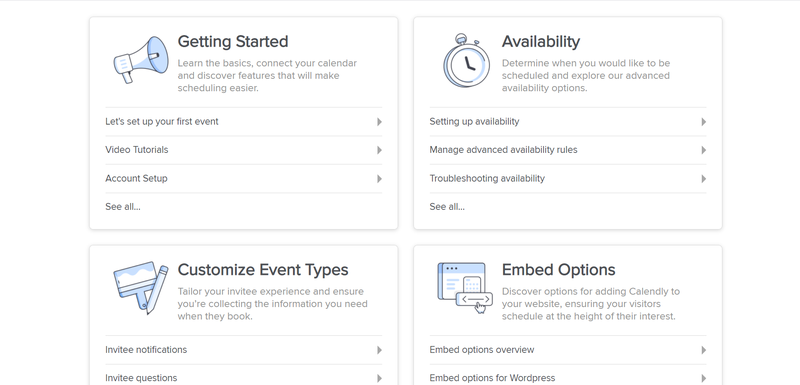Click arrow beside Manage advanced availability rules
This screenshot has height=385, width=800.
(x=704, y=150)
